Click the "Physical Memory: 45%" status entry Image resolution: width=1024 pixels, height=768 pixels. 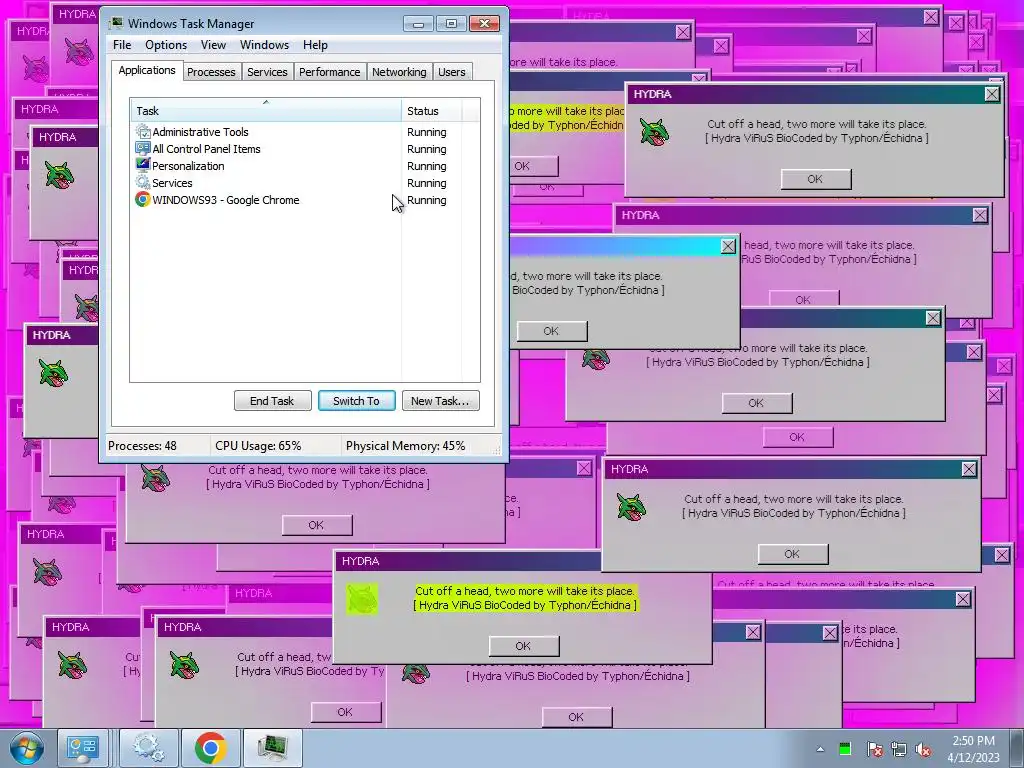click(406, 446)
